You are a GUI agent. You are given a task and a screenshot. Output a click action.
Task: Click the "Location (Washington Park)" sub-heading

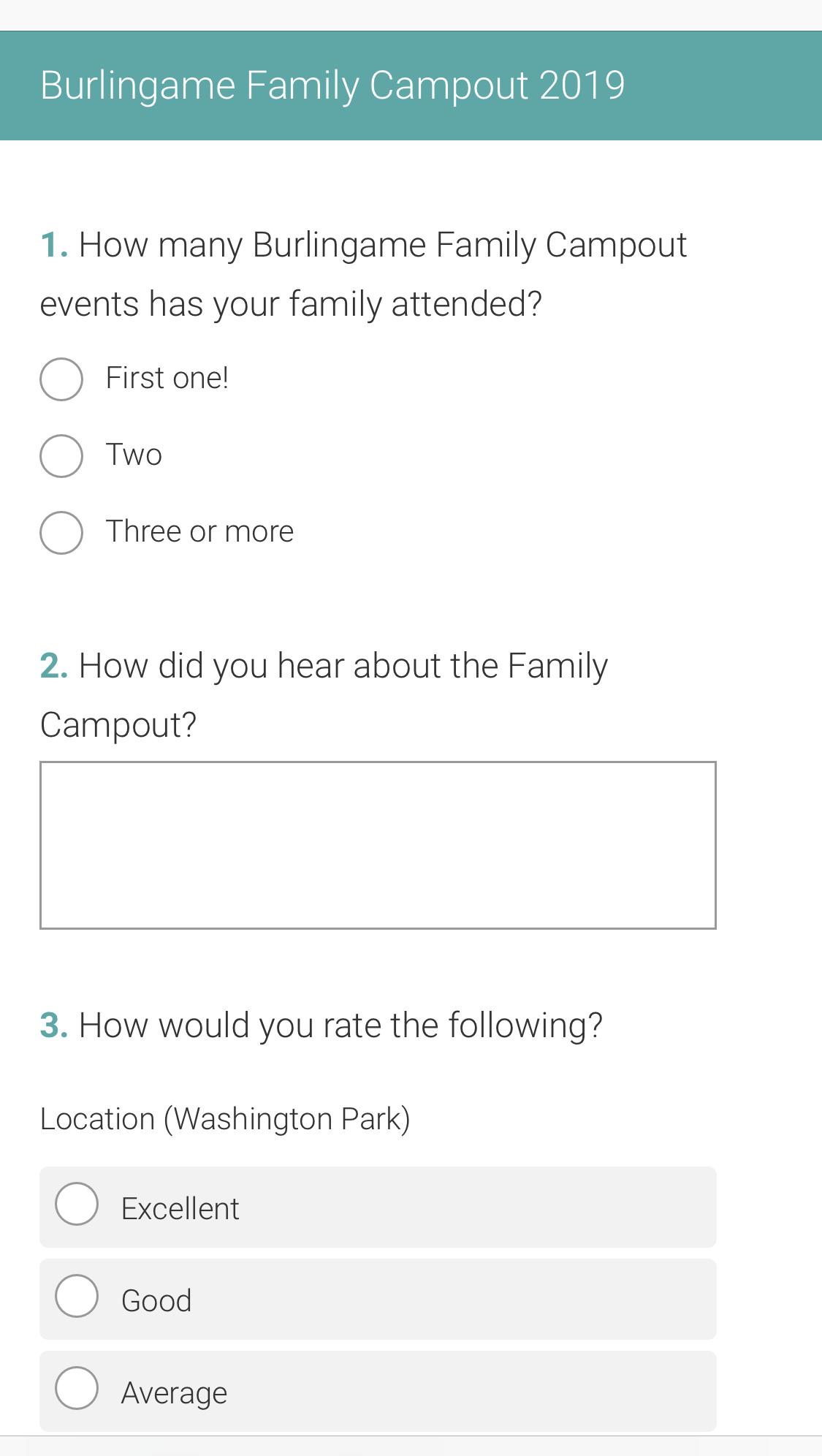(225, 1119)
